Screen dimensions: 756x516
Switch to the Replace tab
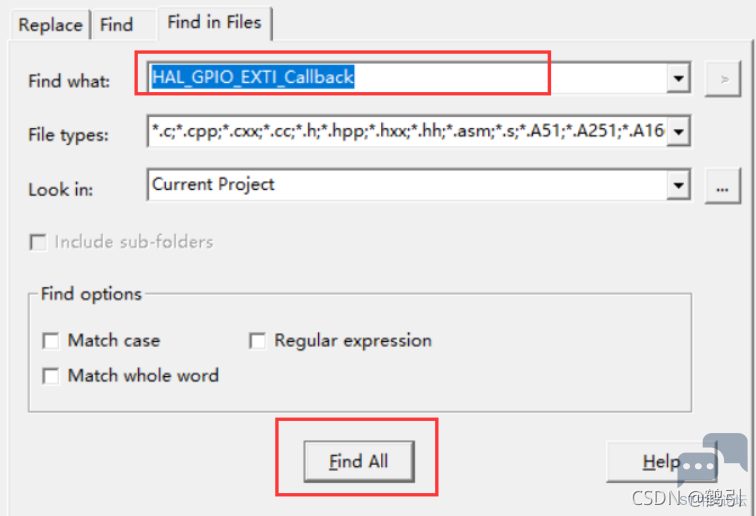pyautogui.click(x=50, y=25)
